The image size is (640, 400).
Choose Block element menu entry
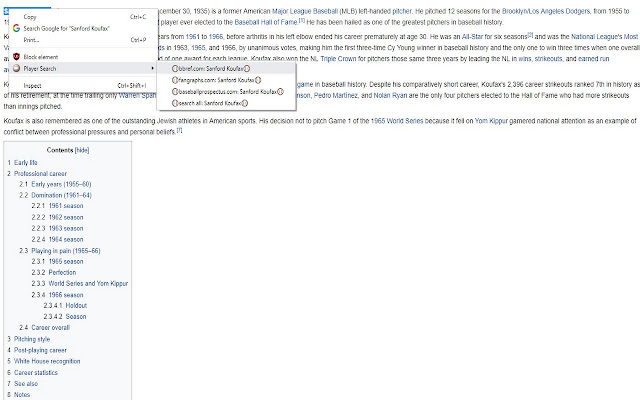click(83, 57)
